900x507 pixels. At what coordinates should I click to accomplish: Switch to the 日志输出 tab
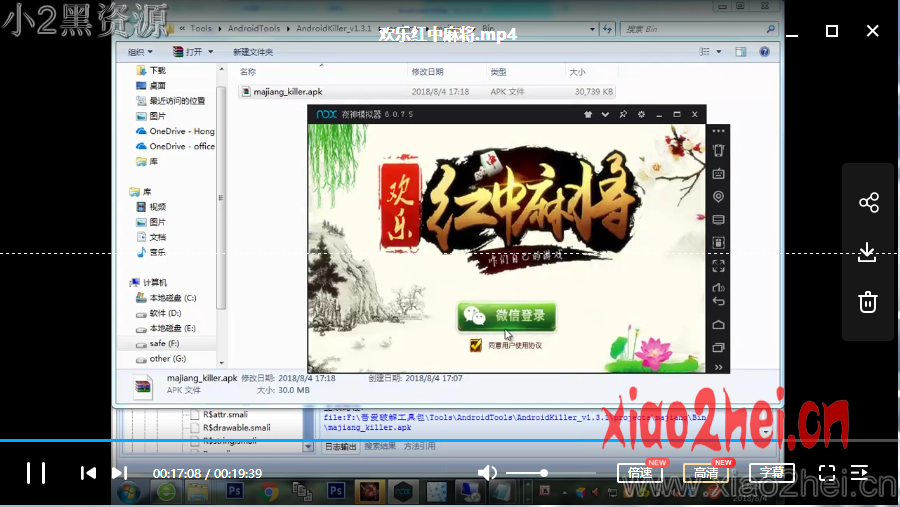340,446
